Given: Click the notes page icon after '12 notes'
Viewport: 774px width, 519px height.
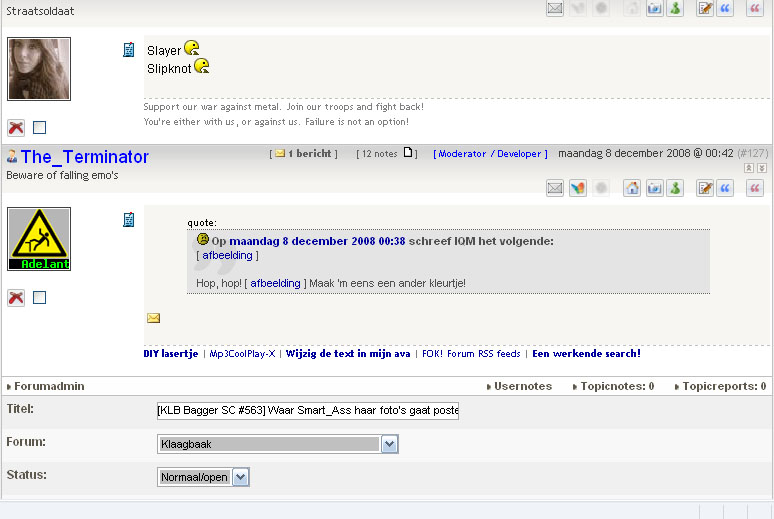Looking at the screenshot, I should pos(408,153).
